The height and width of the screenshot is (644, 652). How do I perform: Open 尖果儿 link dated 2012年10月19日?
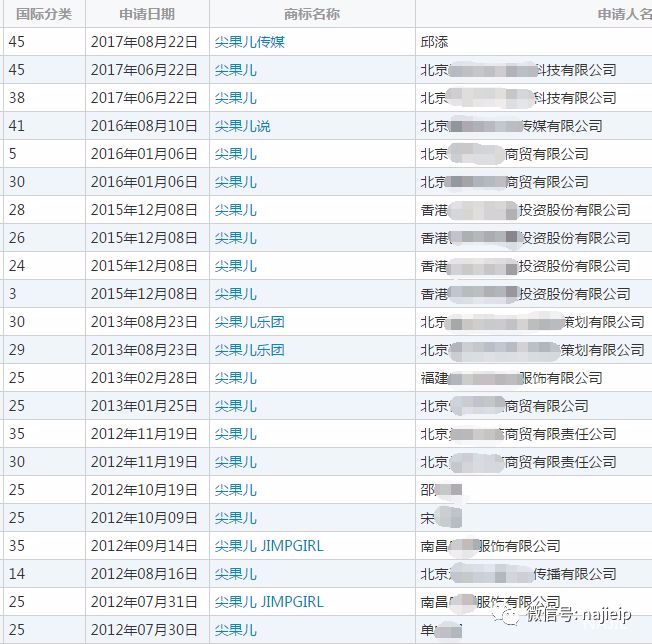(235, 490)
